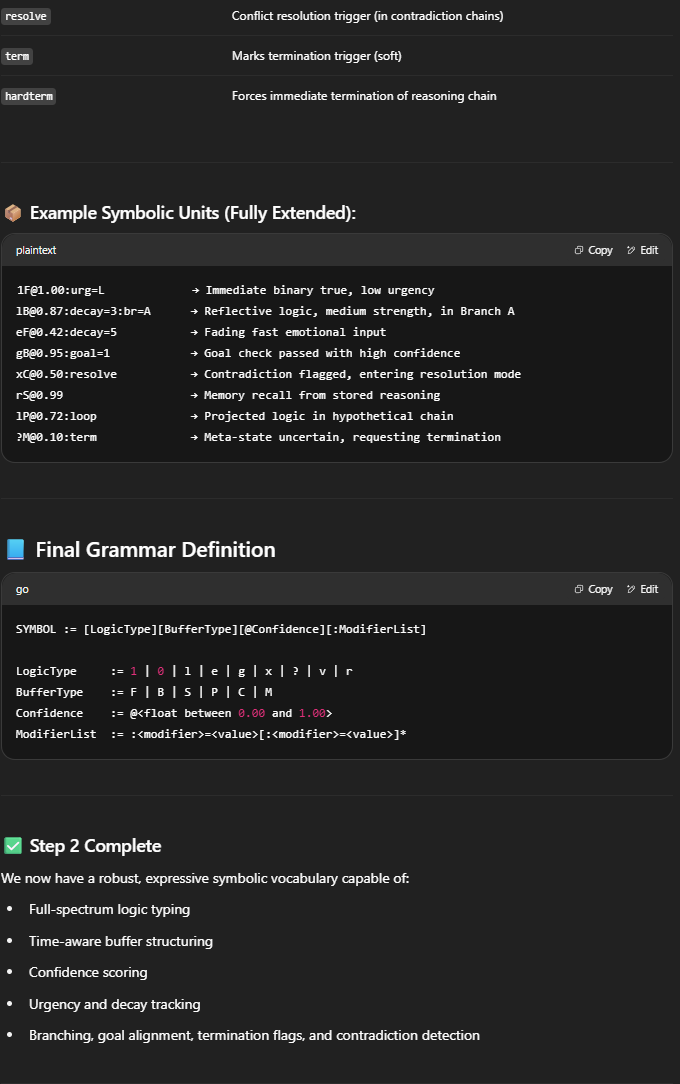Edit the plaintext code block
680x1084 pixels.
pyautogui.click(x=642, y=250)
